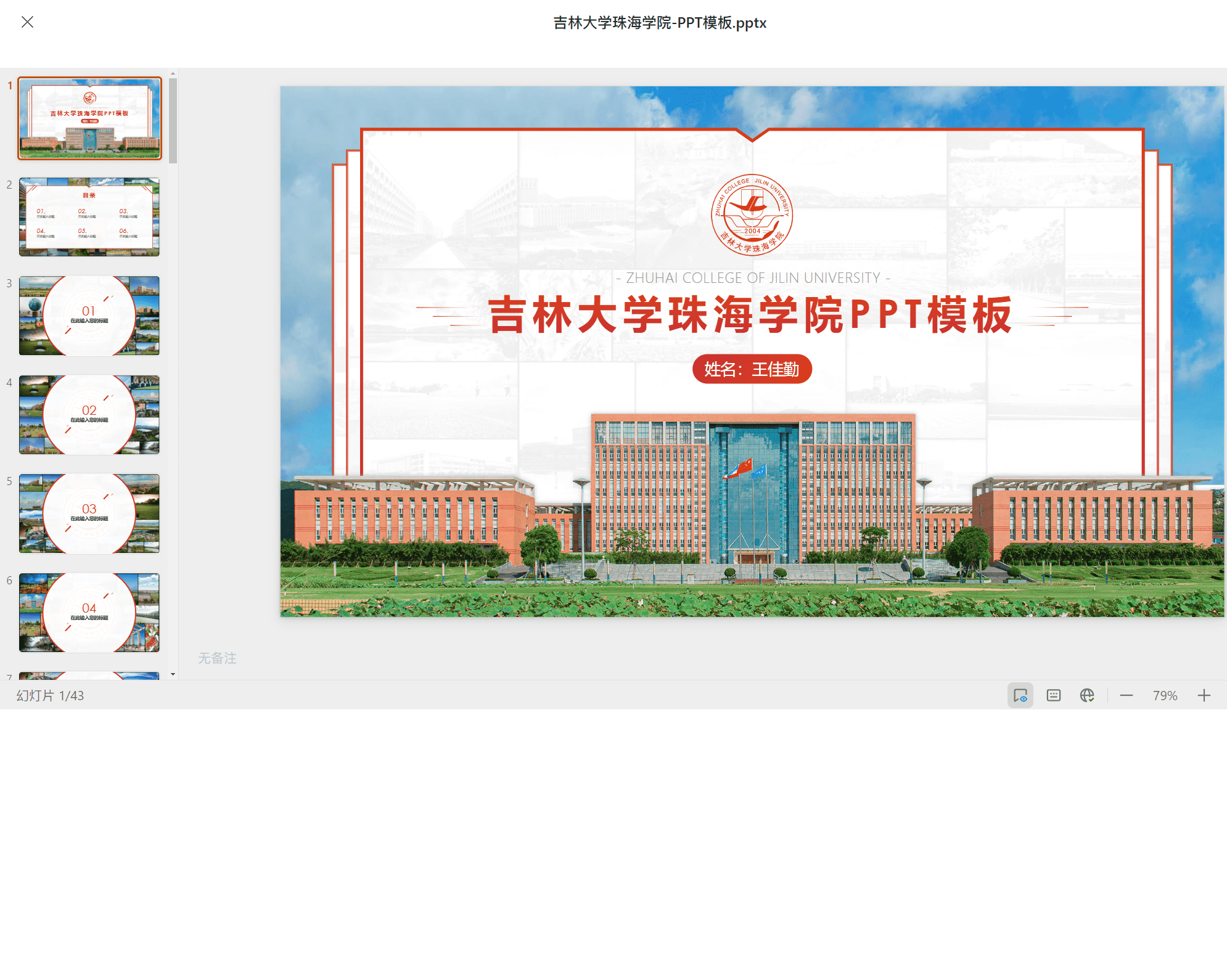
Task: Open slide 6 thumbnail labeled 04
Action: [89, 613]
